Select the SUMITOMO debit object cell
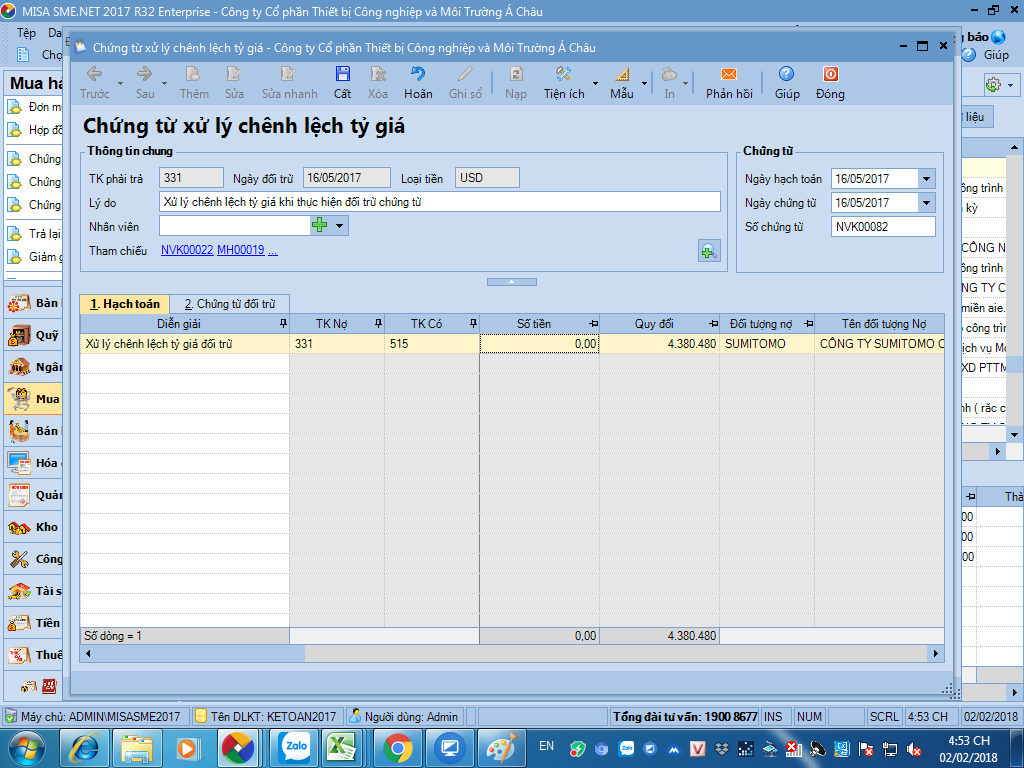 click(x=767, y=344)
